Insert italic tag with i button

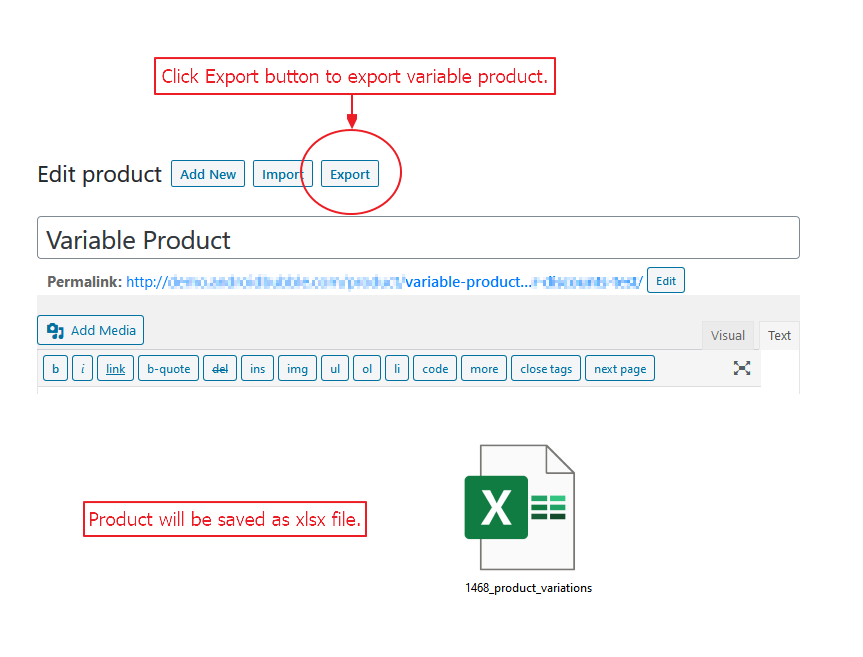(83, 369)
